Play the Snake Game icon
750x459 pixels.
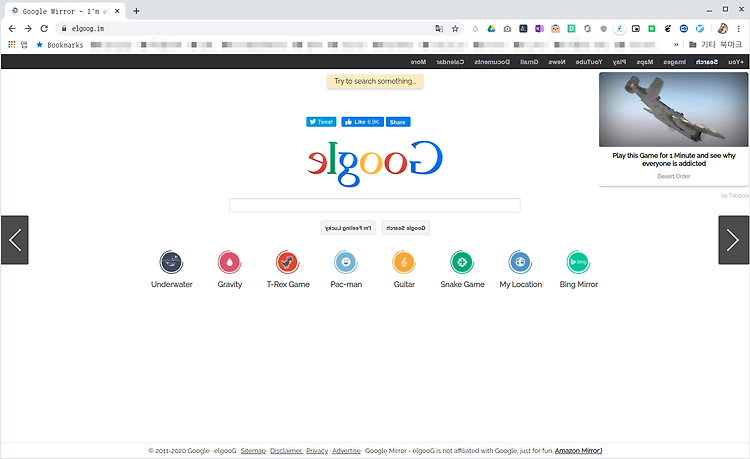click(x=462, y=262)
